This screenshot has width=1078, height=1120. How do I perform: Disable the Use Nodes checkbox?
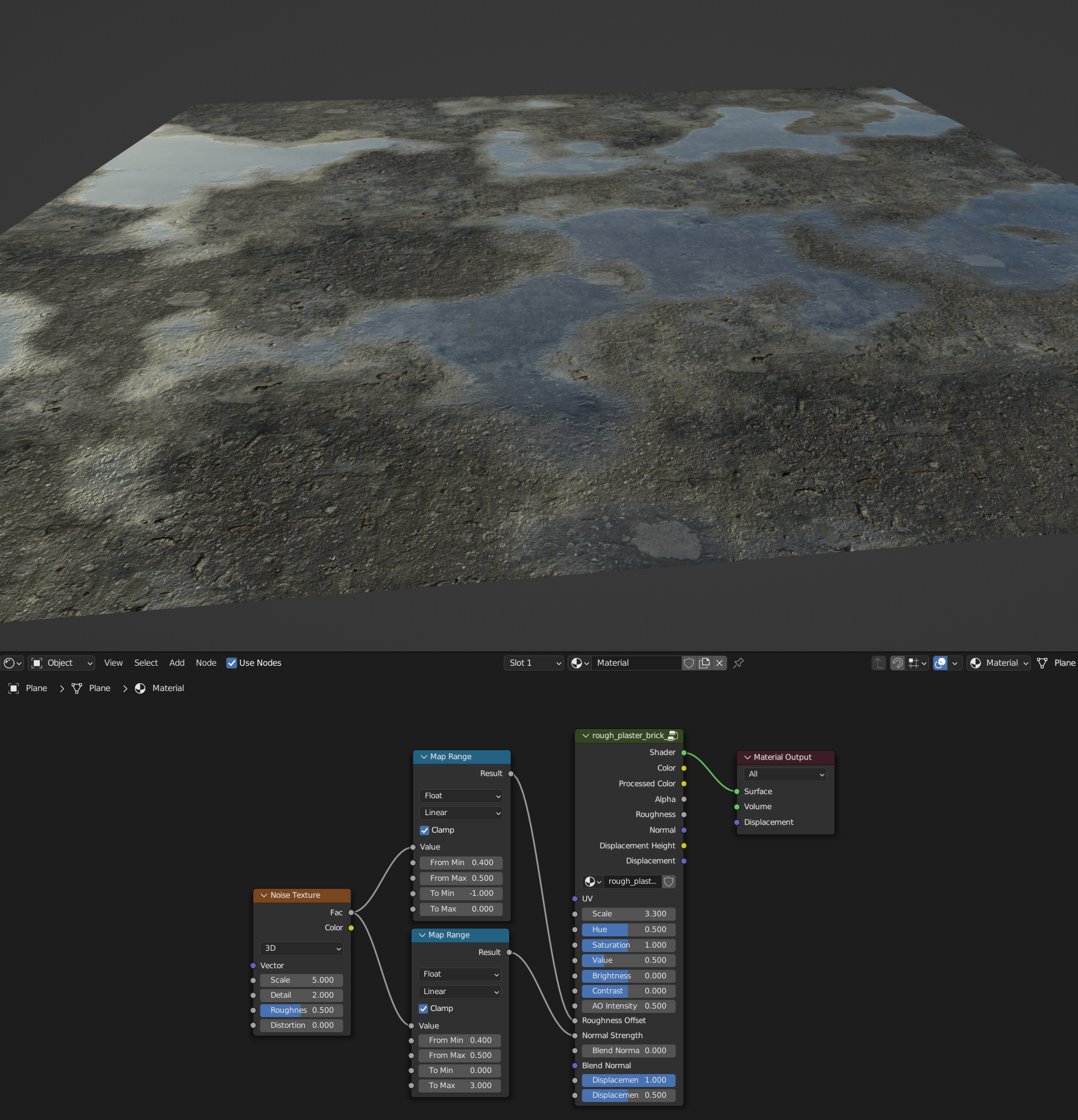[x=231, y=663]
